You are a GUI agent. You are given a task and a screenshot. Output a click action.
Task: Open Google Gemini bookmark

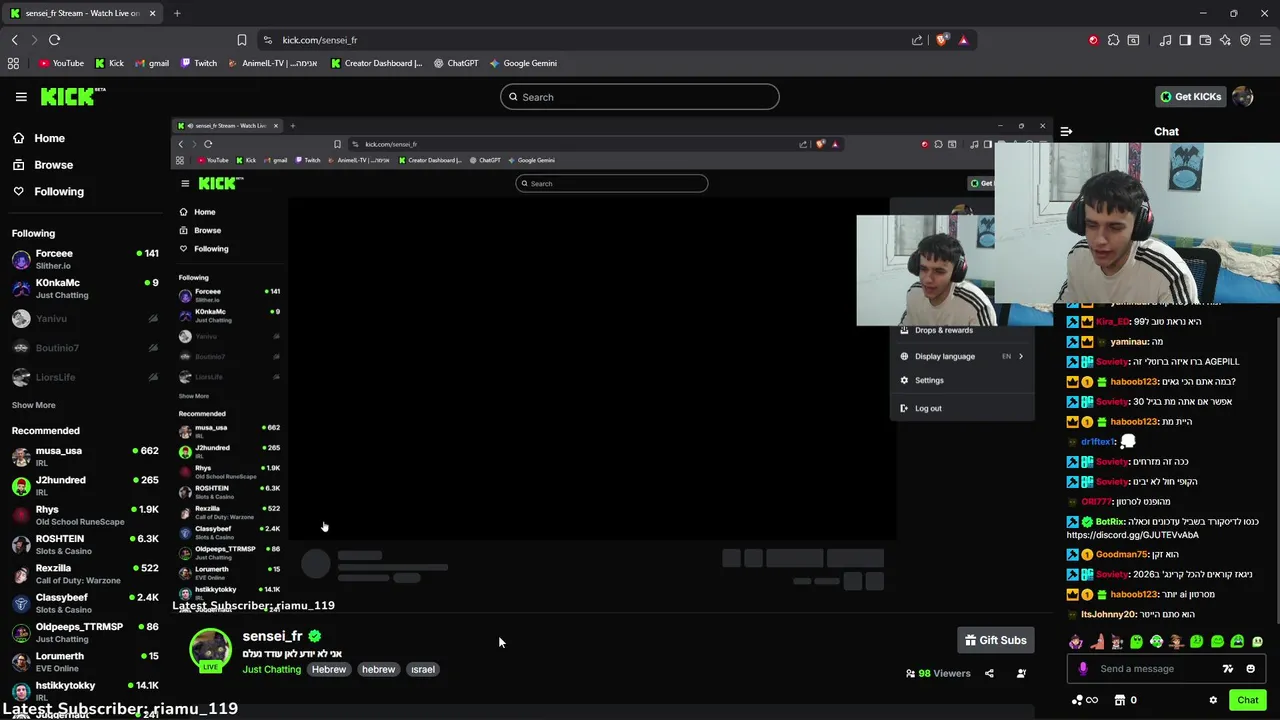[523, 63]
